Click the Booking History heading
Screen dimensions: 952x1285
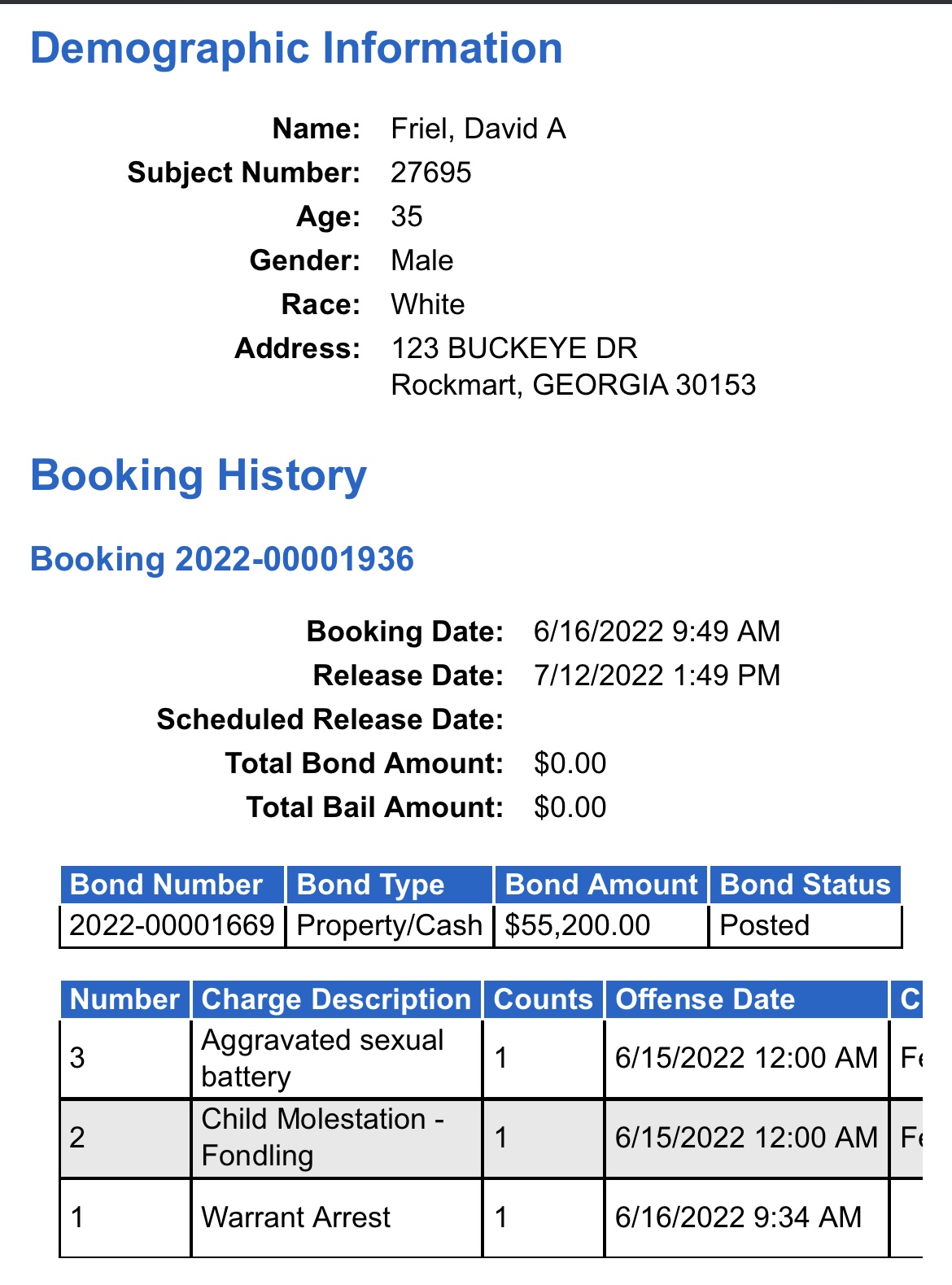tap(199, 475)
